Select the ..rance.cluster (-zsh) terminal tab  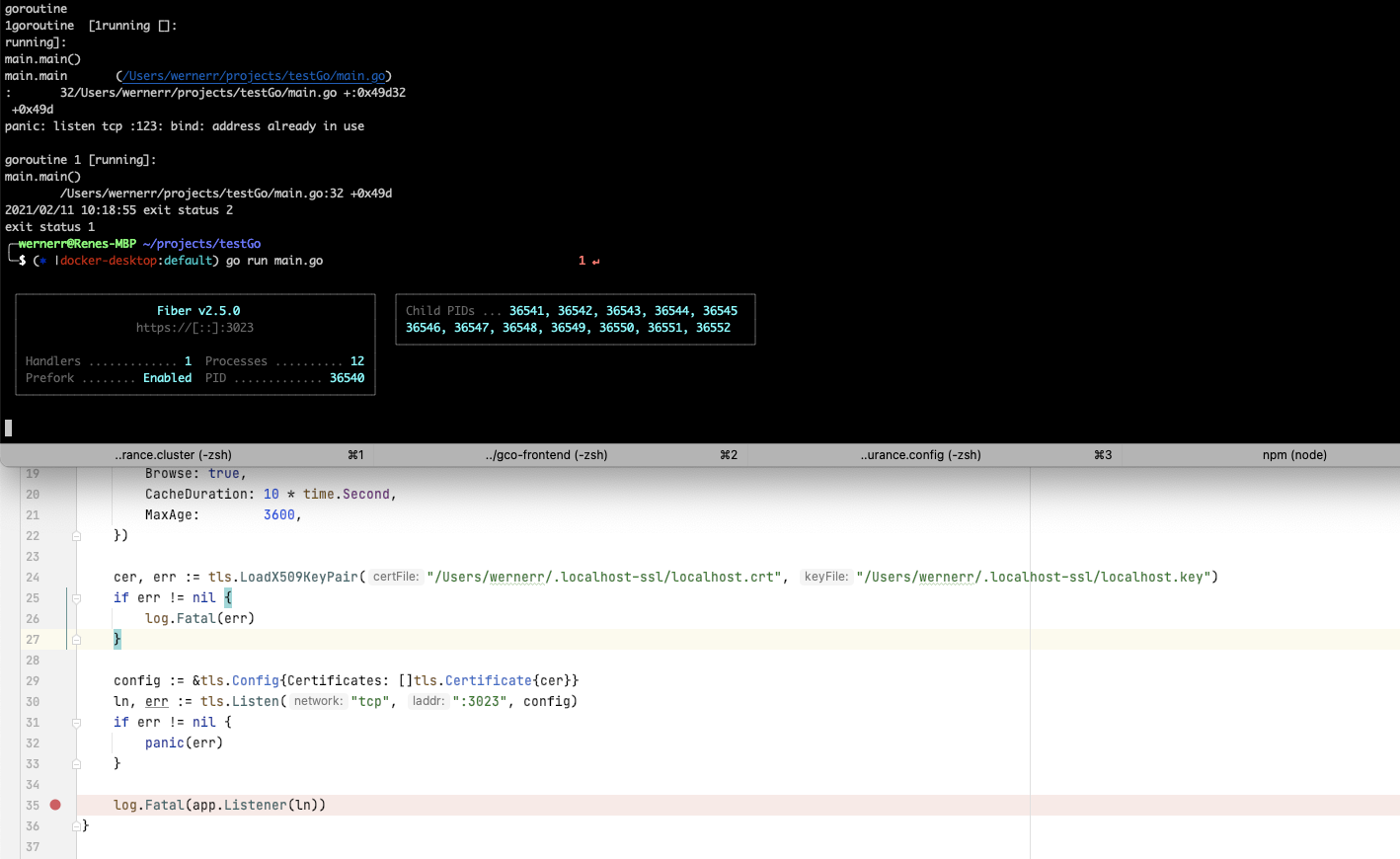[x=174, y=454]
